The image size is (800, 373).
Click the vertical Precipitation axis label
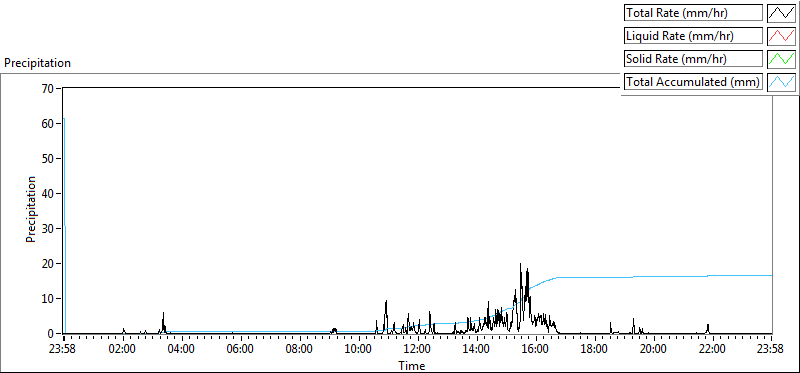[31, 209]
